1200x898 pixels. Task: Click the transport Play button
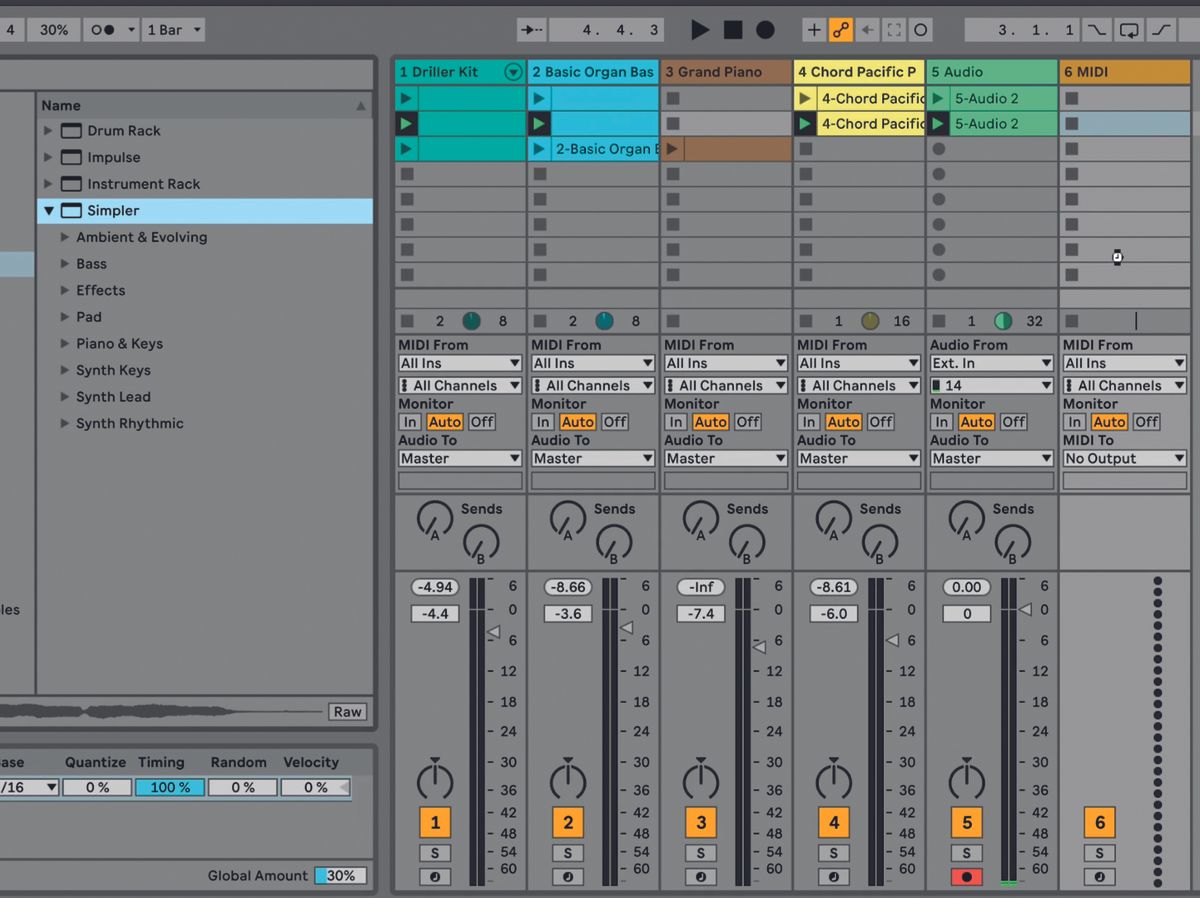point(700,30)
